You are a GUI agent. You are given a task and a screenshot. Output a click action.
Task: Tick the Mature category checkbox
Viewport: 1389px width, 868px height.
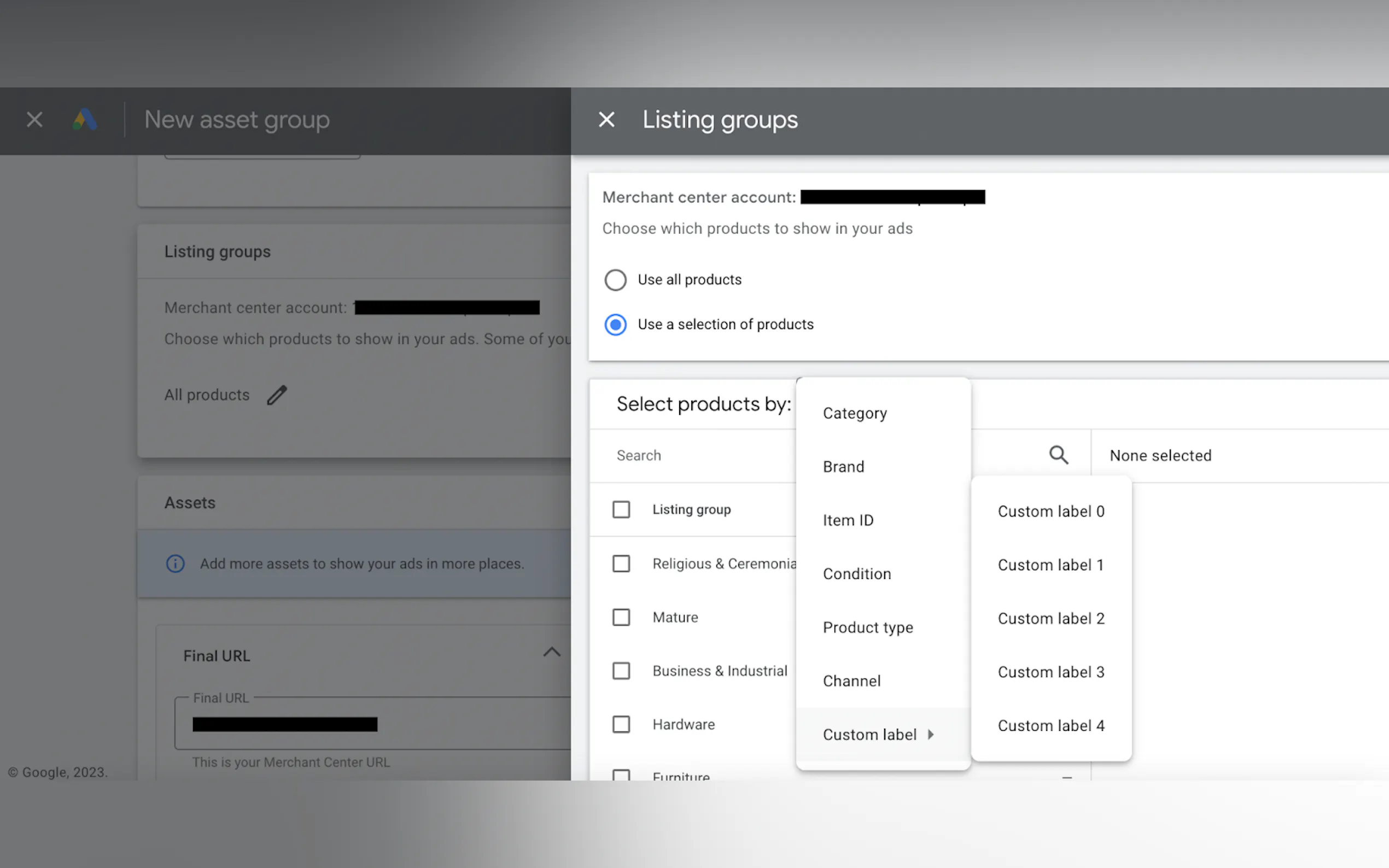[x=621, y=617]
